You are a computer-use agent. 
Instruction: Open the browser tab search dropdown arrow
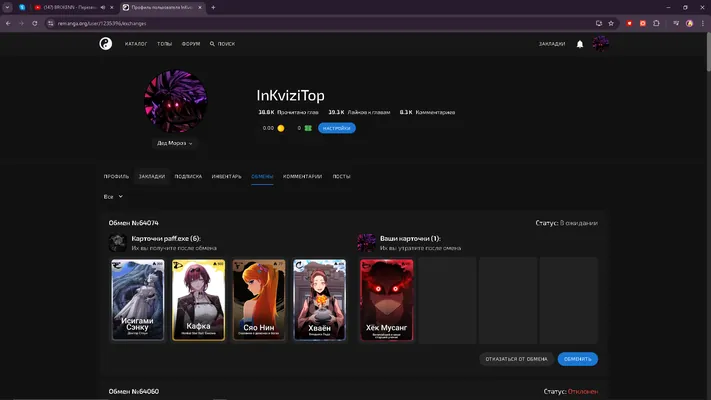pyautogui.click(x=7, y=7)
